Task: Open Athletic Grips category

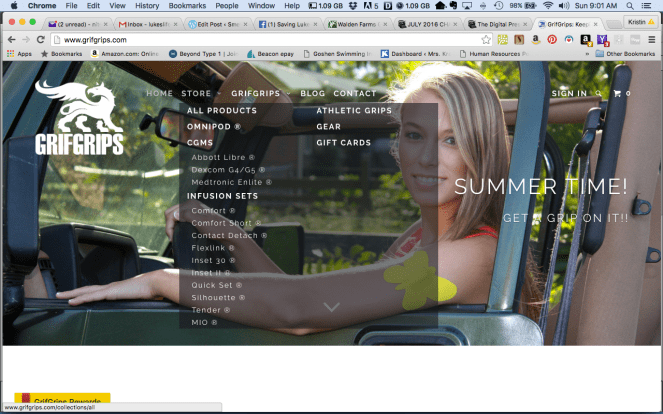Action: tap(355, 111)
